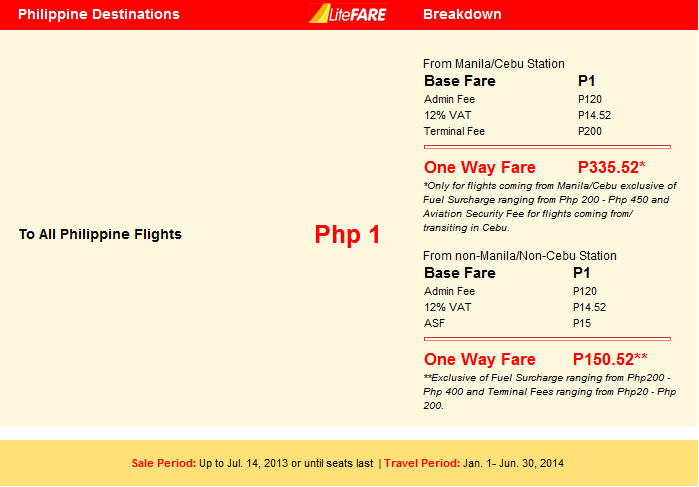The image size is (699, 487).
Task: Click the Sale Period label
Action: pyautogui.click(x=164, y=463)
